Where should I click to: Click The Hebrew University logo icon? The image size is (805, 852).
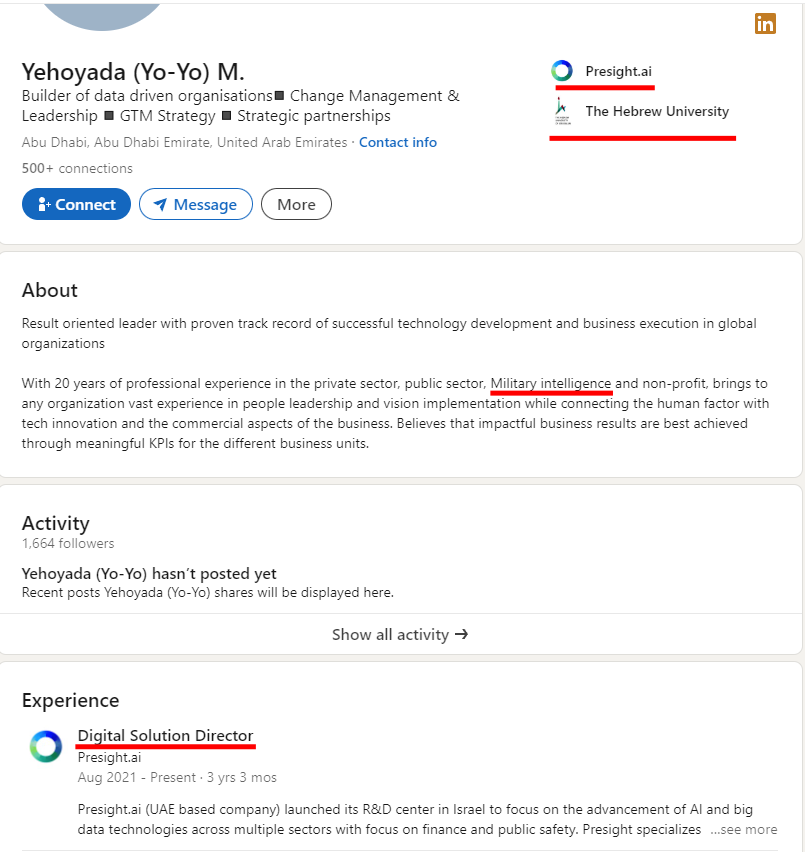click(562, 111)
